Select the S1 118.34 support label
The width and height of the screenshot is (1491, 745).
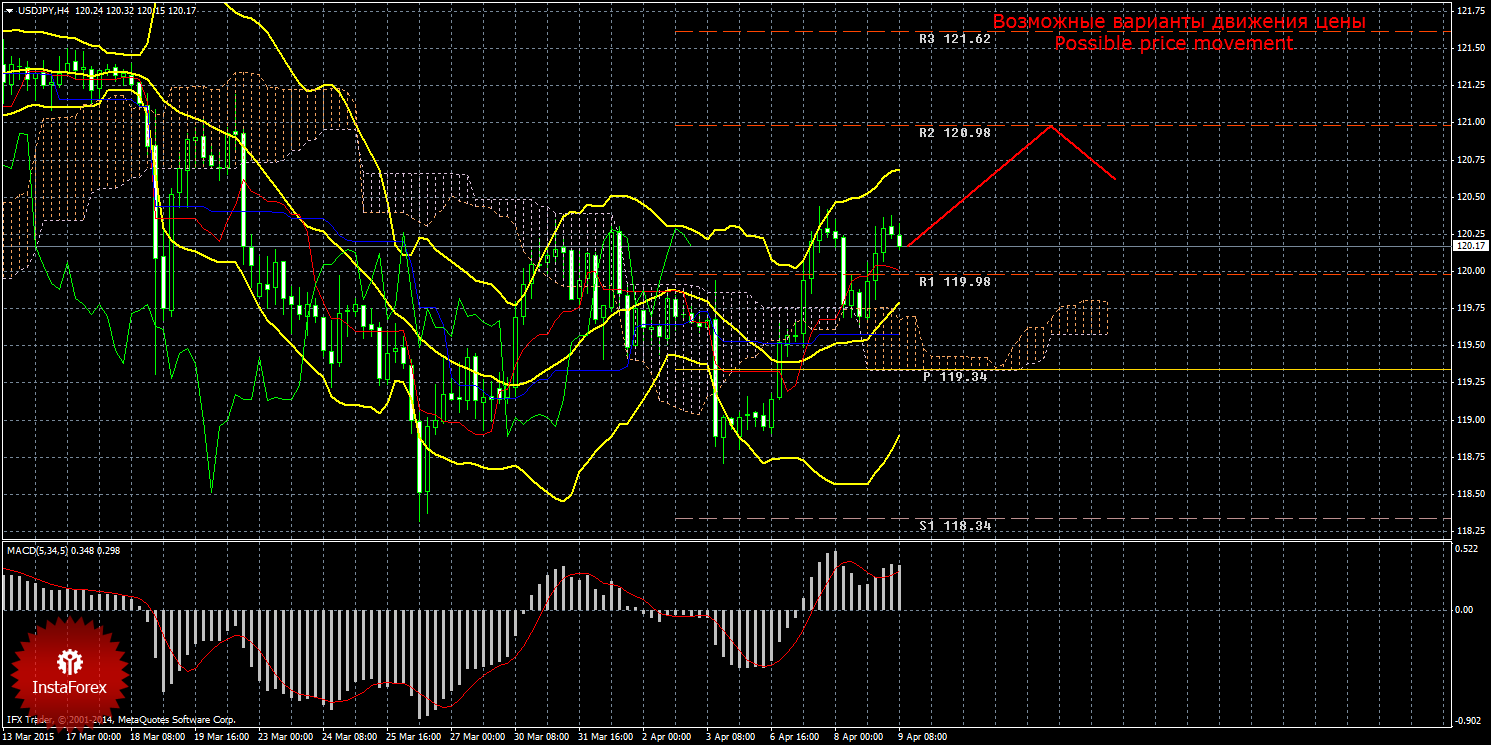pos(954,525)
